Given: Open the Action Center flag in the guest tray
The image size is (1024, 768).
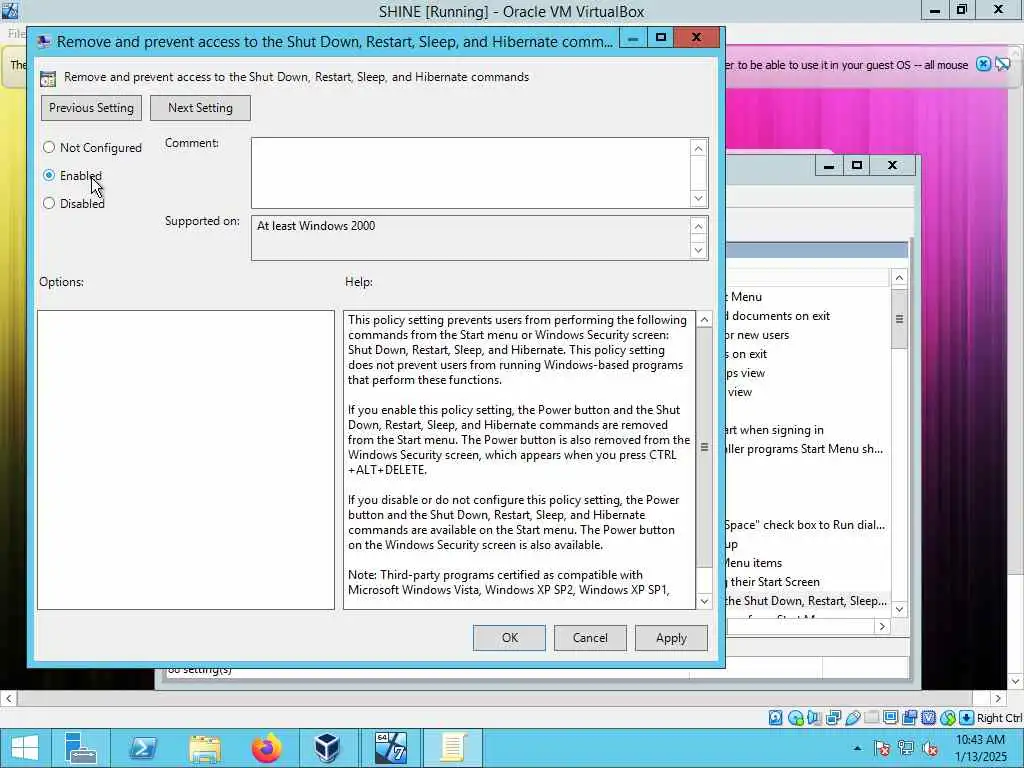Looking at the screenshot, I should 882,748.
